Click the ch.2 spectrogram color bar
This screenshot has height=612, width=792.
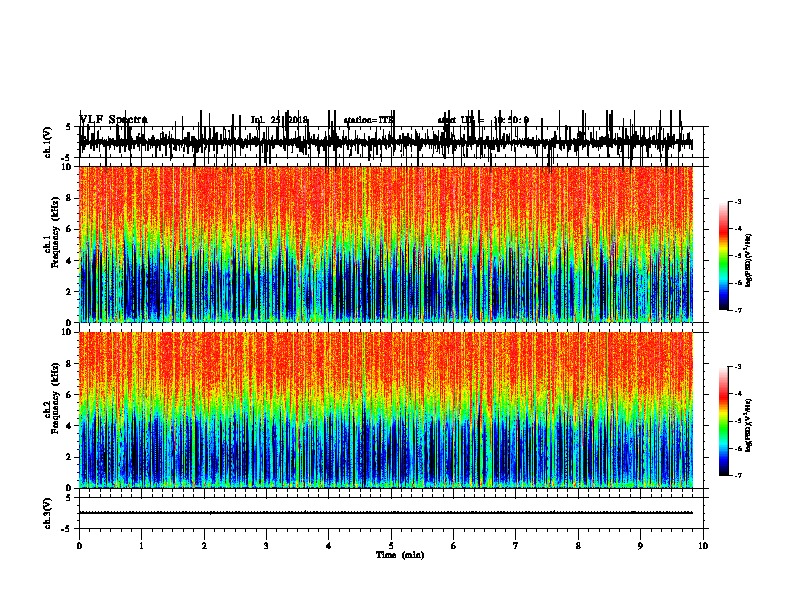(723, 421)
